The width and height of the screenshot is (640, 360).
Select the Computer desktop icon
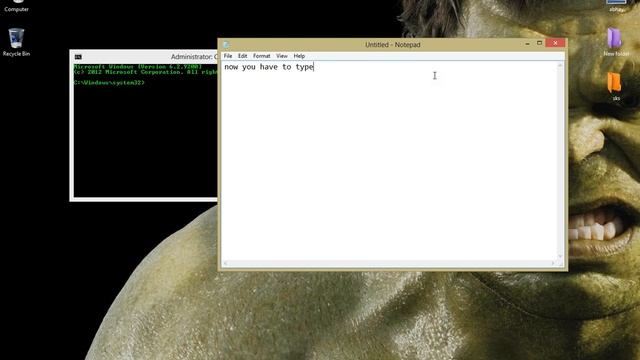click(16, 7)
